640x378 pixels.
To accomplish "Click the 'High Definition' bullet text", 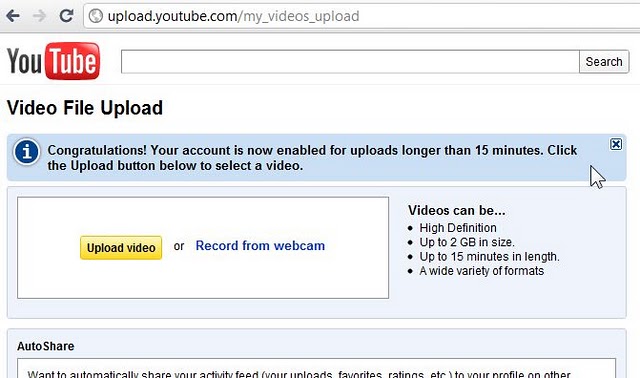I will tap(458, 228).
